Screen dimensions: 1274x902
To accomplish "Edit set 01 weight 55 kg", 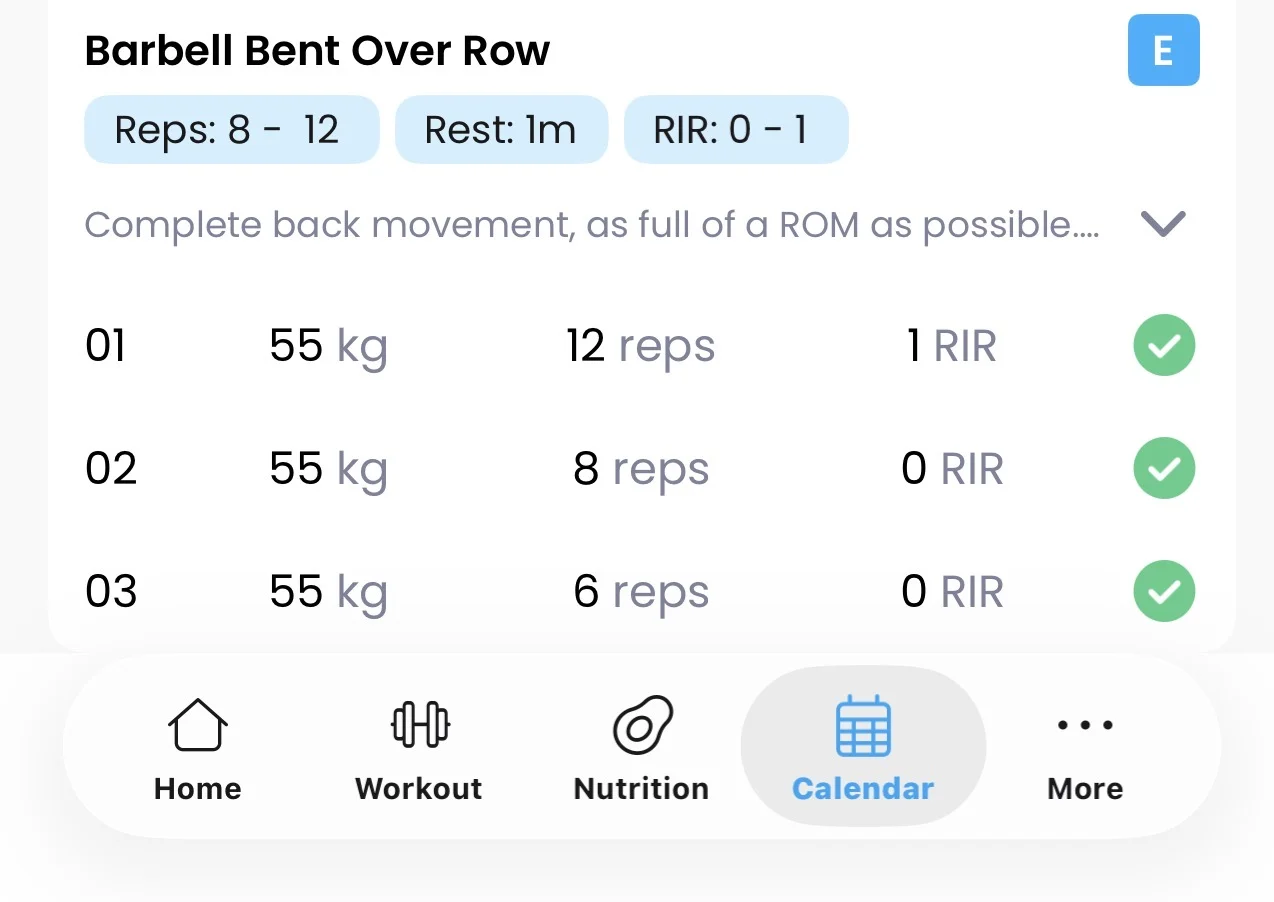I will pyautogui.click(x=328, y=346).
